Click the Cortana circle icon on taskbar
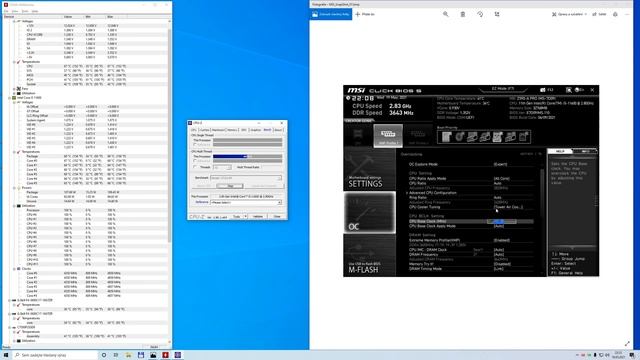This screenshot has width=640, height=360. pyautogui.click(x=104, y=355)
